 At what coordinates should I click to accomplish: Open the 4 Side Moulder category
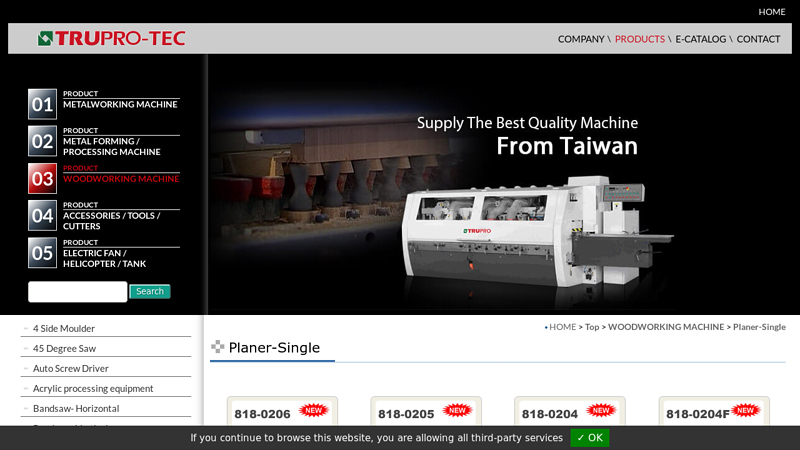coord(64,328)
